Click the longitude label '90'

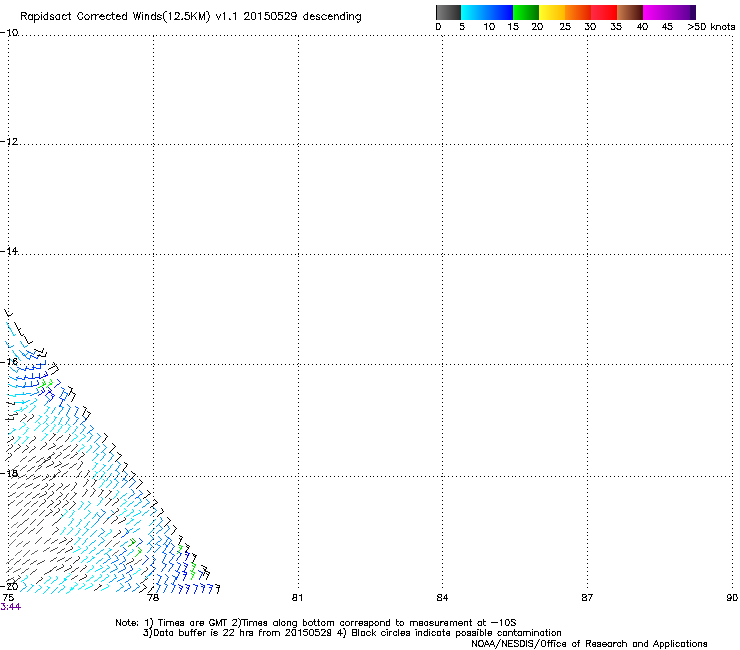point(732,598)
